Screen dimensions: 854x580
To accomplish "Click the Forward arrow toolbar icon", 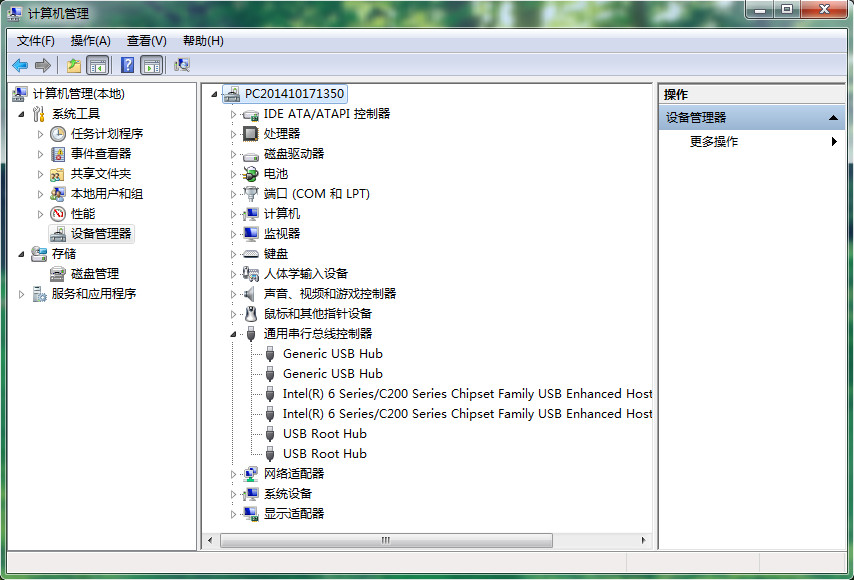I will (x=42, y=66).
